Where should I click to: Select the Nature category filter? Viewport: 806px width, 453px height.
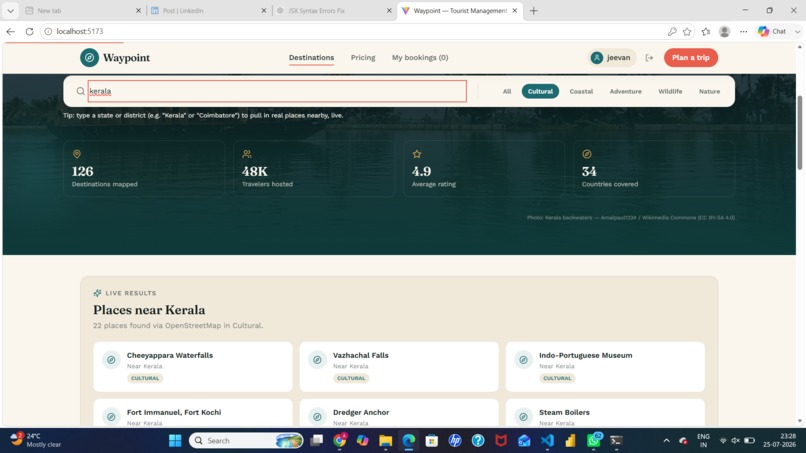point(709,92)
